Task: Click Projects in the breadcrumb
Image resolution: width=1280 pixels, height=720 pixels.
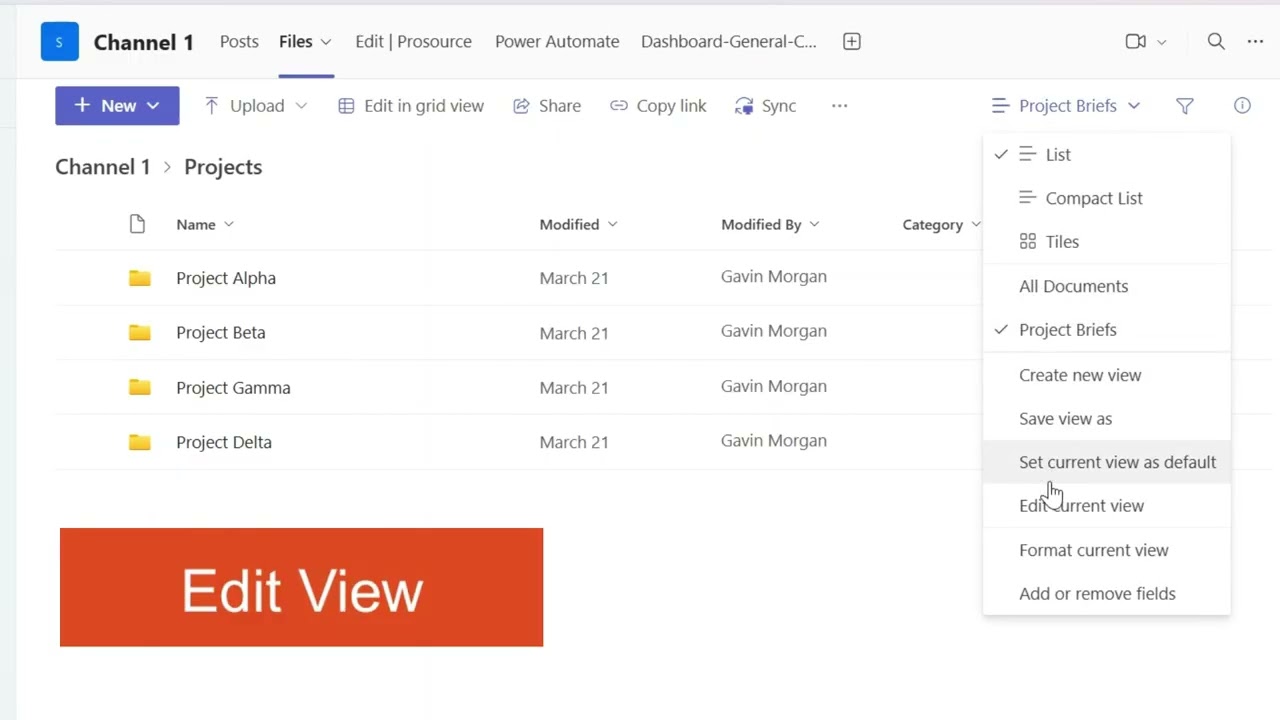Action: point(223,167)
